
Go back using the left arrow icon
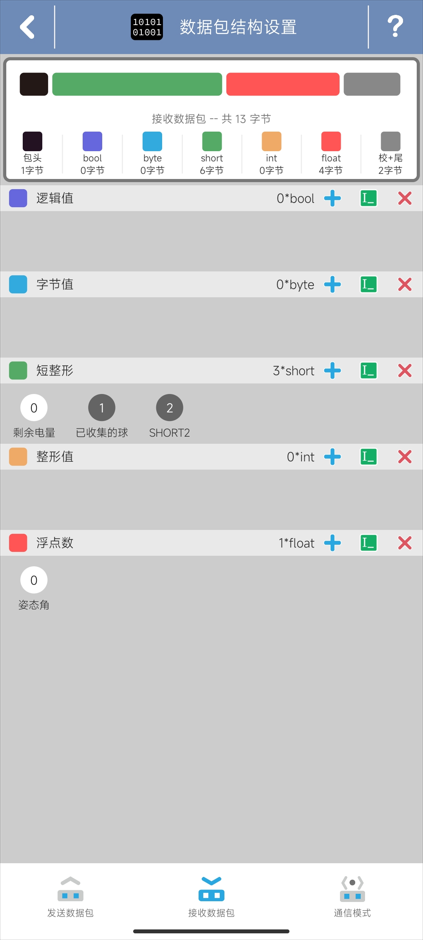coord(27,27)
